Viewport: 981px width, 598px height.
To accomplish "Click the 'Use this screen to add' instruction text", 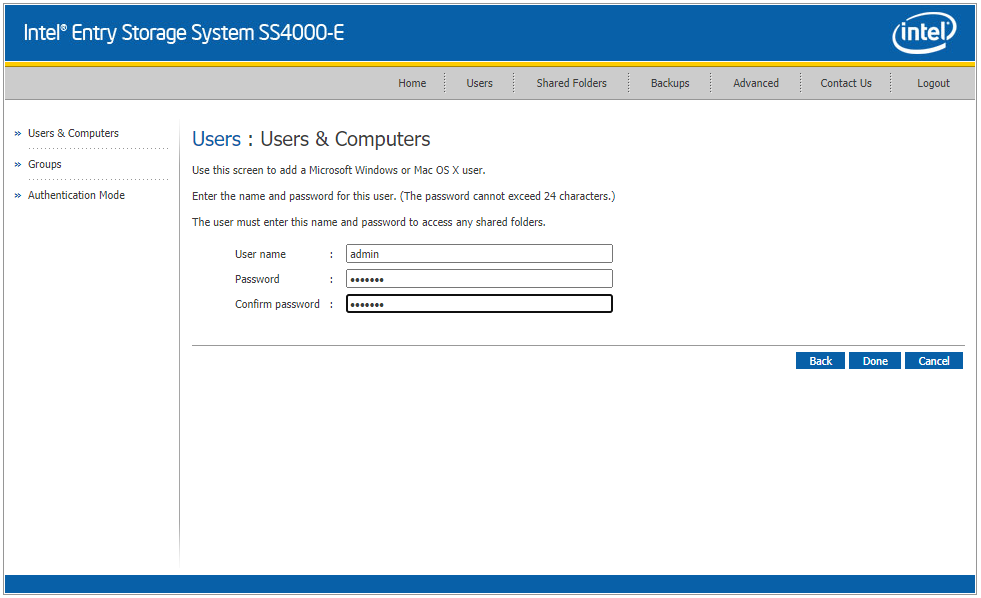I will pos(338,170).
